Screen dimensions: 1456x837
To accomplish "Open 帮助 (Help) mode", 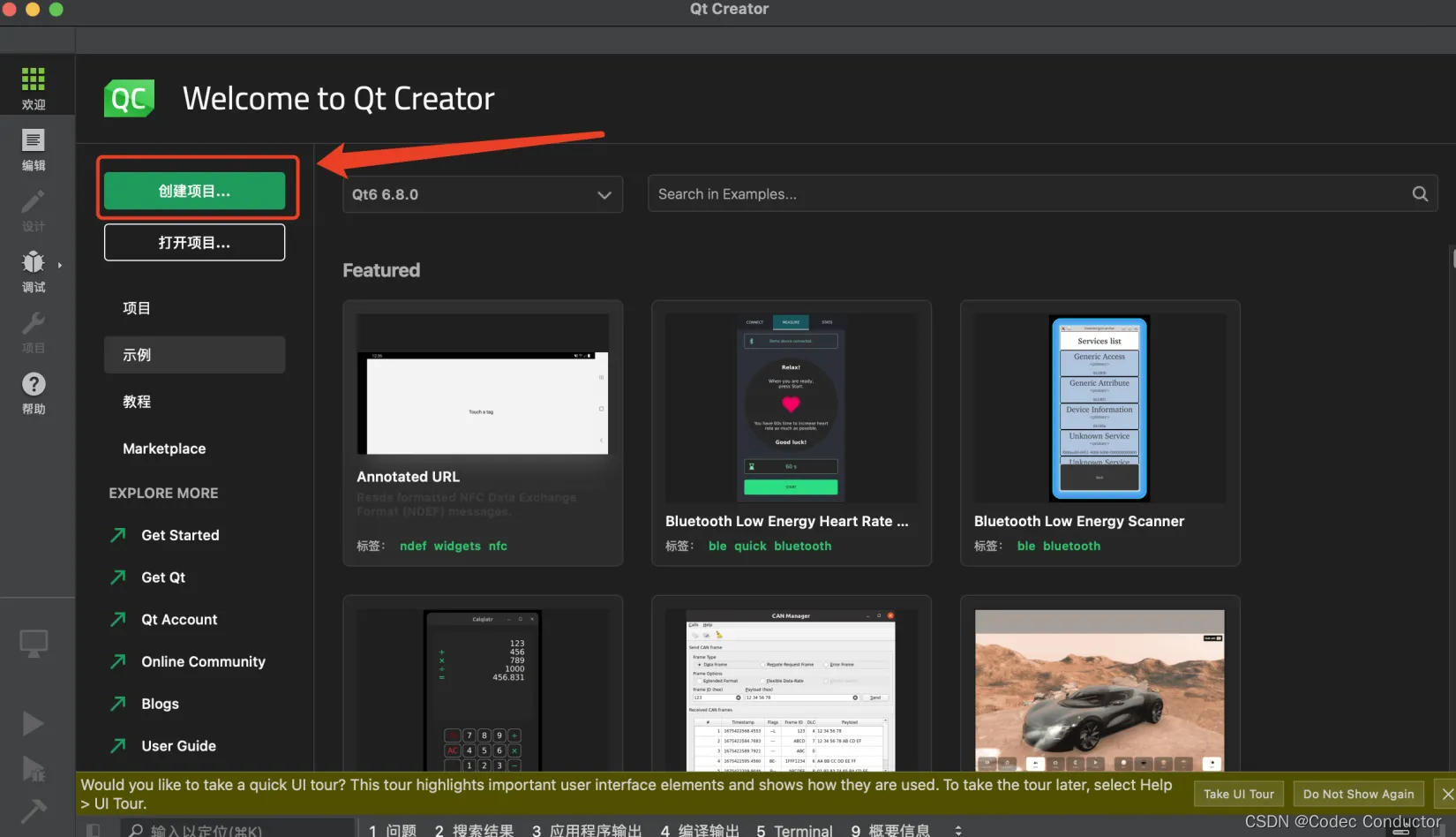I will pos(34,393).
